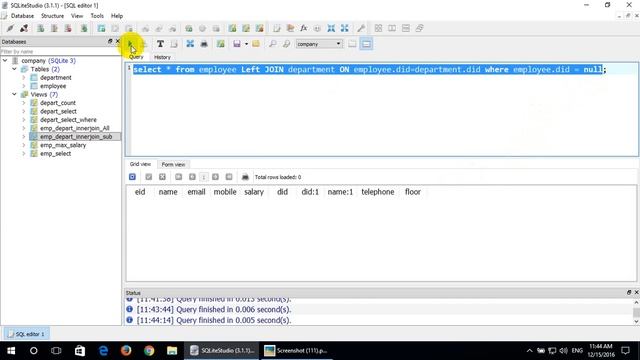Viewport: 640px width, 360px height.
Task: Click the eid column header
Action: point(140,192)
